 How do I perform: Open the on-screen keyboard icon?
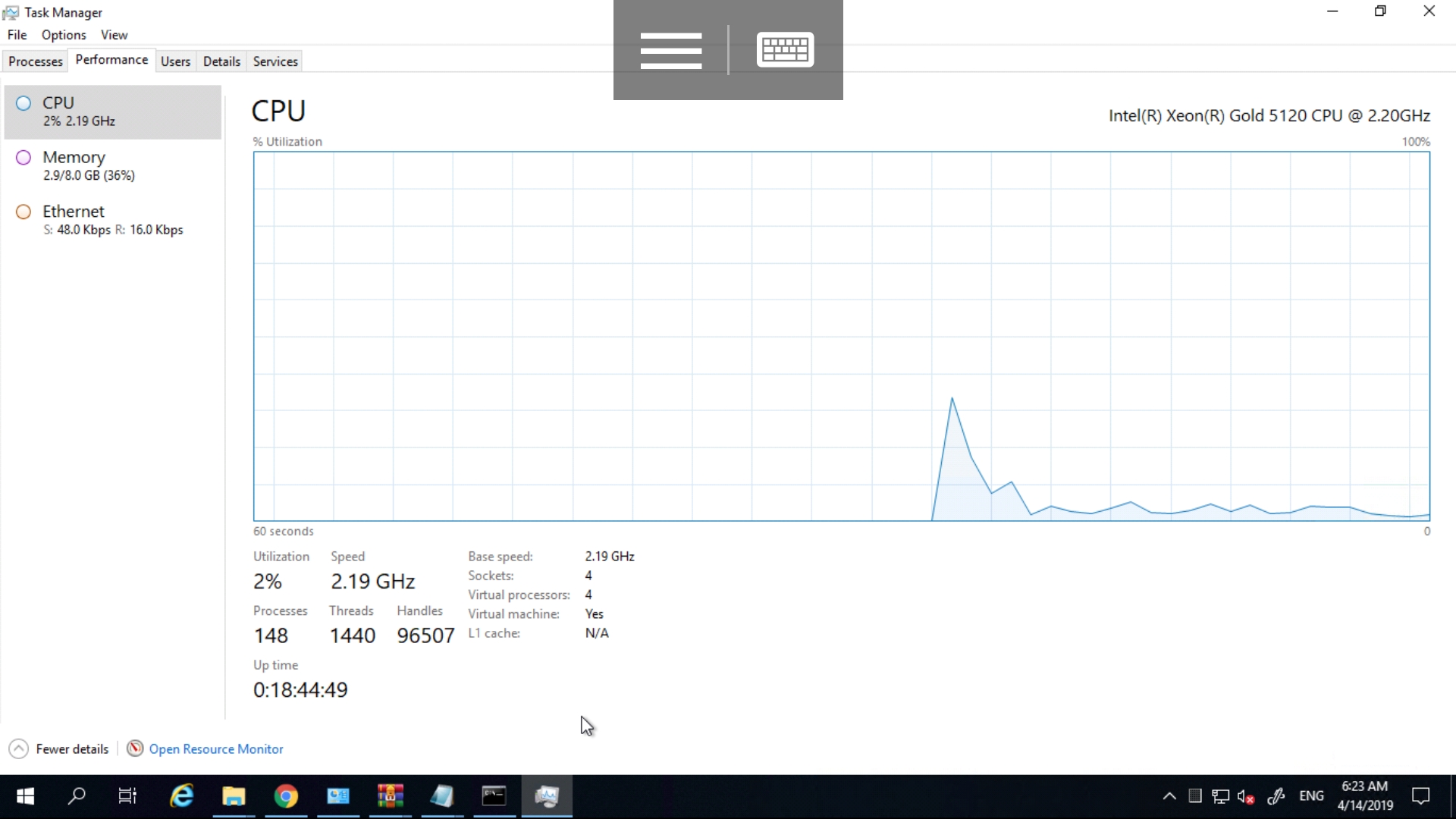coord(785,50)
